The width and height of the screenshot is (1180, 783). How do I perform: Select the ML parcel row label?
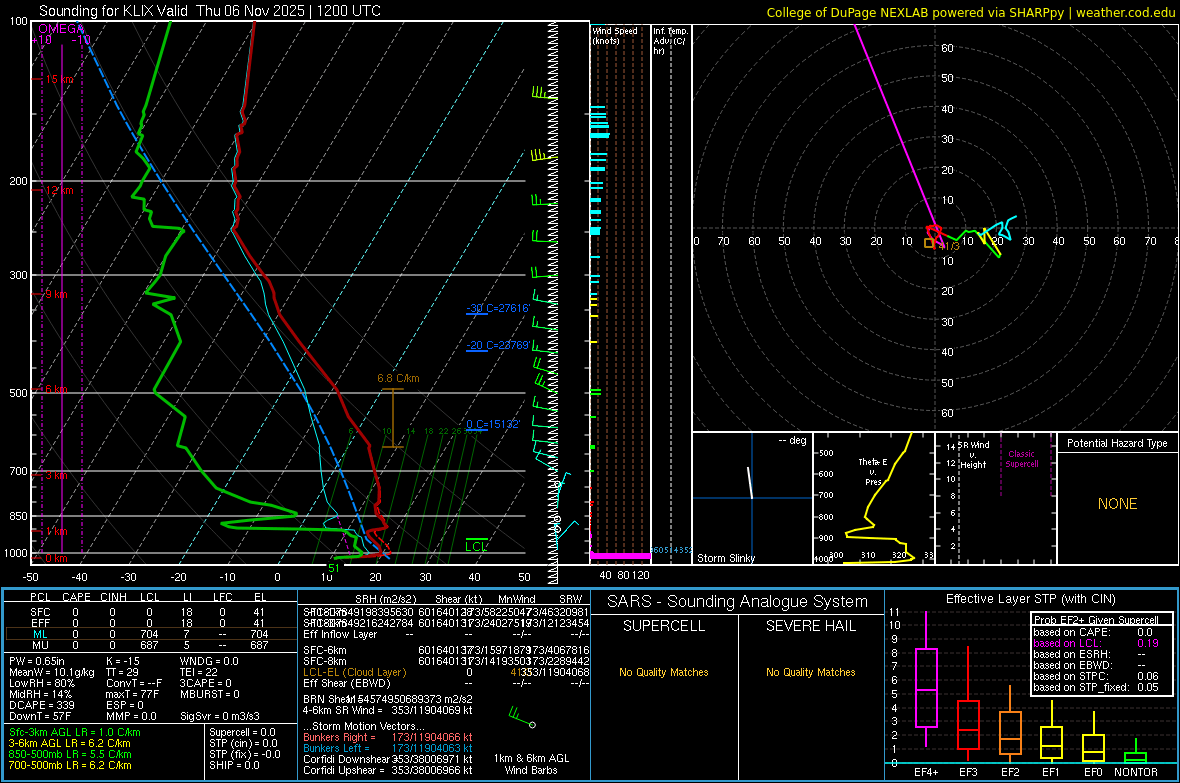[40, 634]
